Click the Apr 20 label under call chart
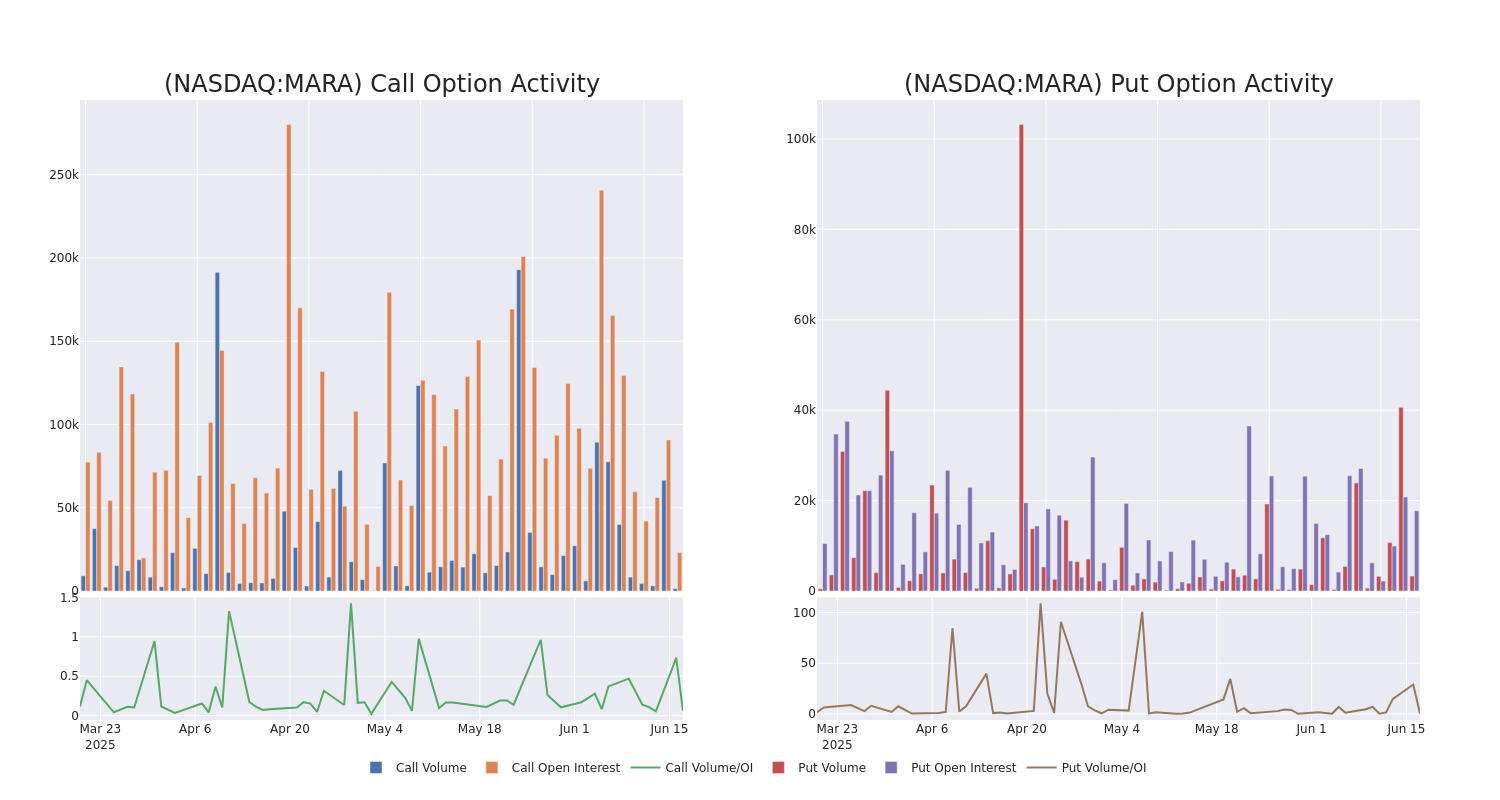 290,729
